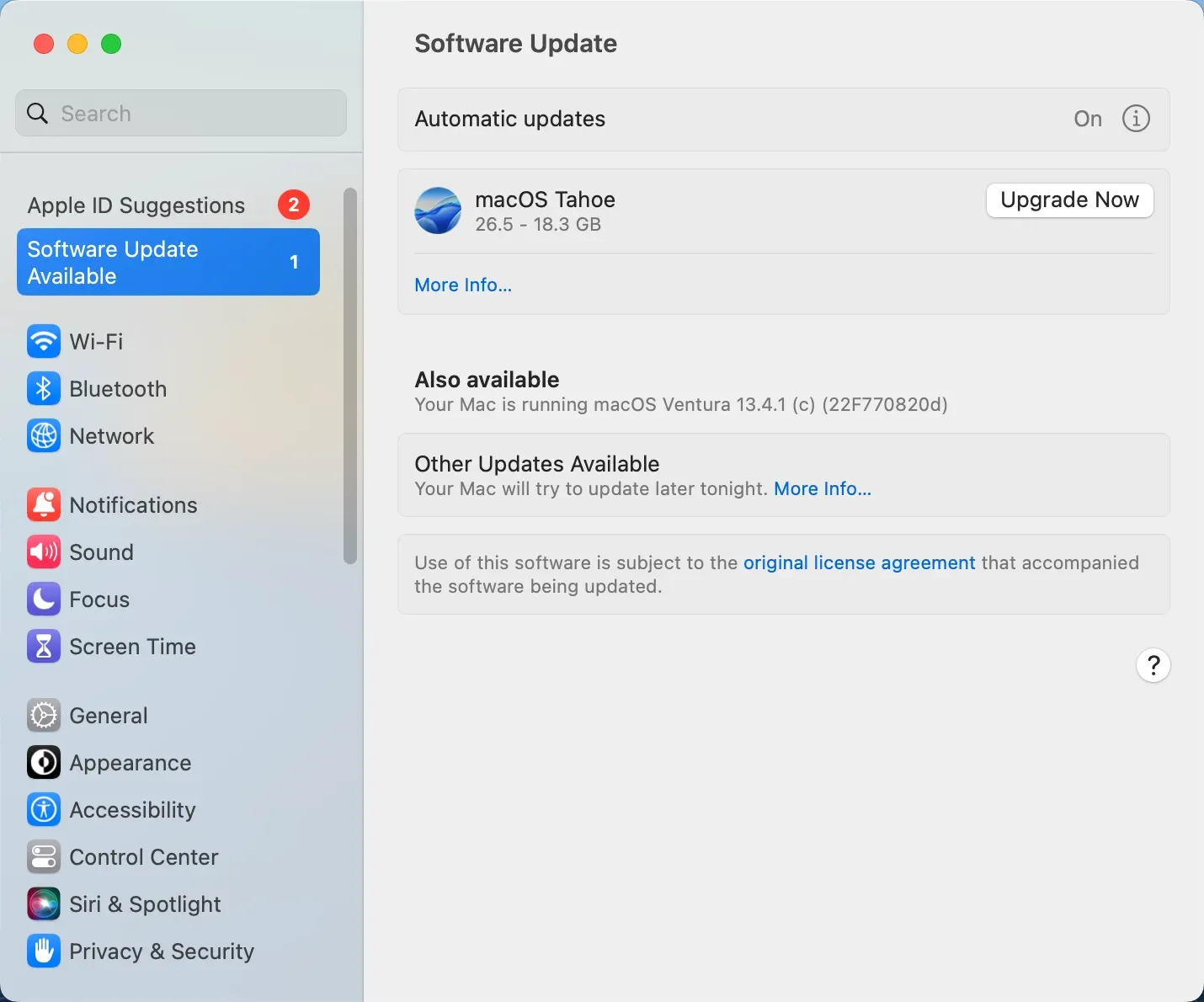1204x1002 pixels.
Task: Click the Software Update heading
Action: coord(516,44)
